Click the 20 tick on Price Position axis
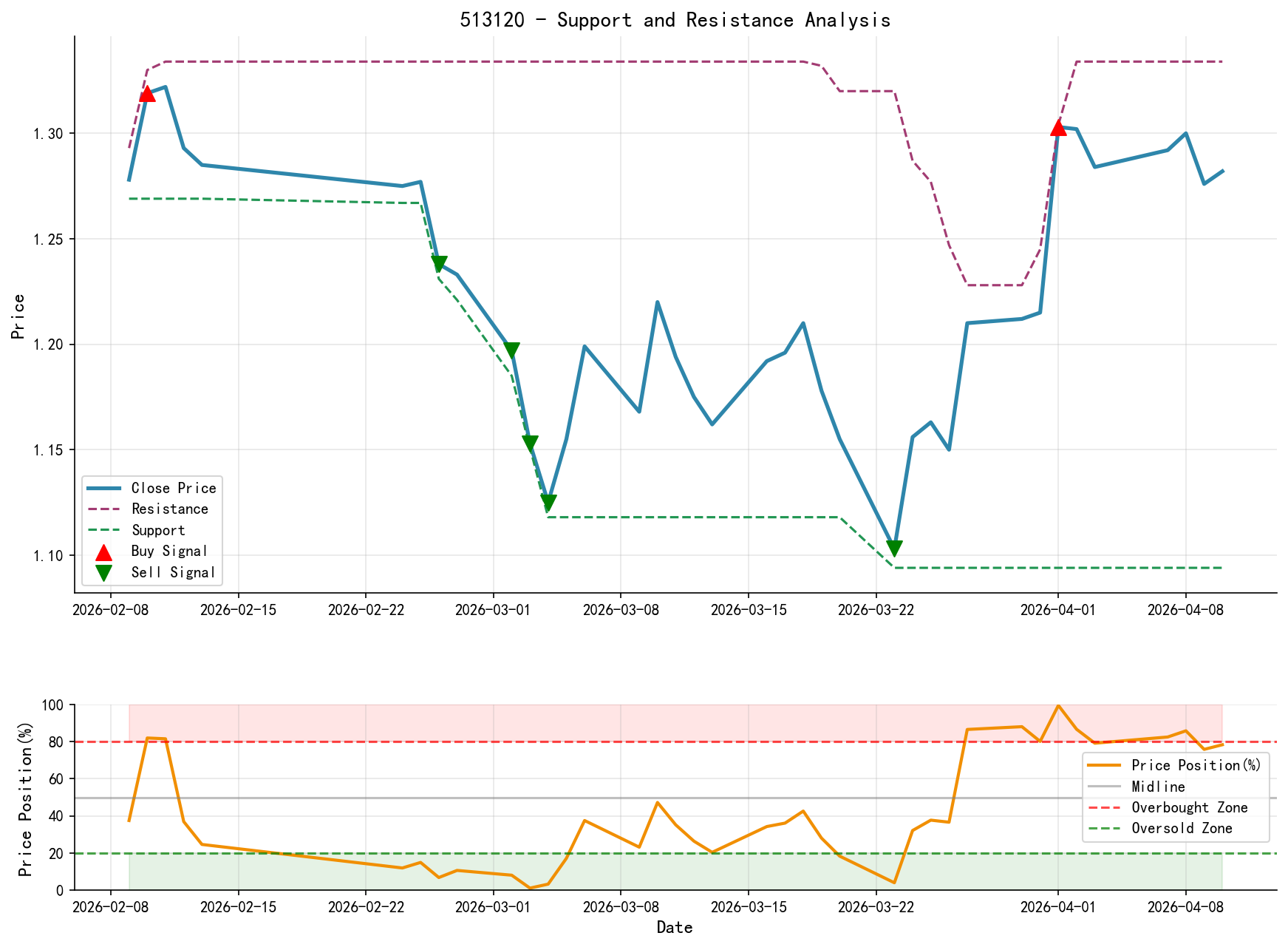Image resolution: width=1288 pixels, height=947 pixels. [x=58, y=854]
